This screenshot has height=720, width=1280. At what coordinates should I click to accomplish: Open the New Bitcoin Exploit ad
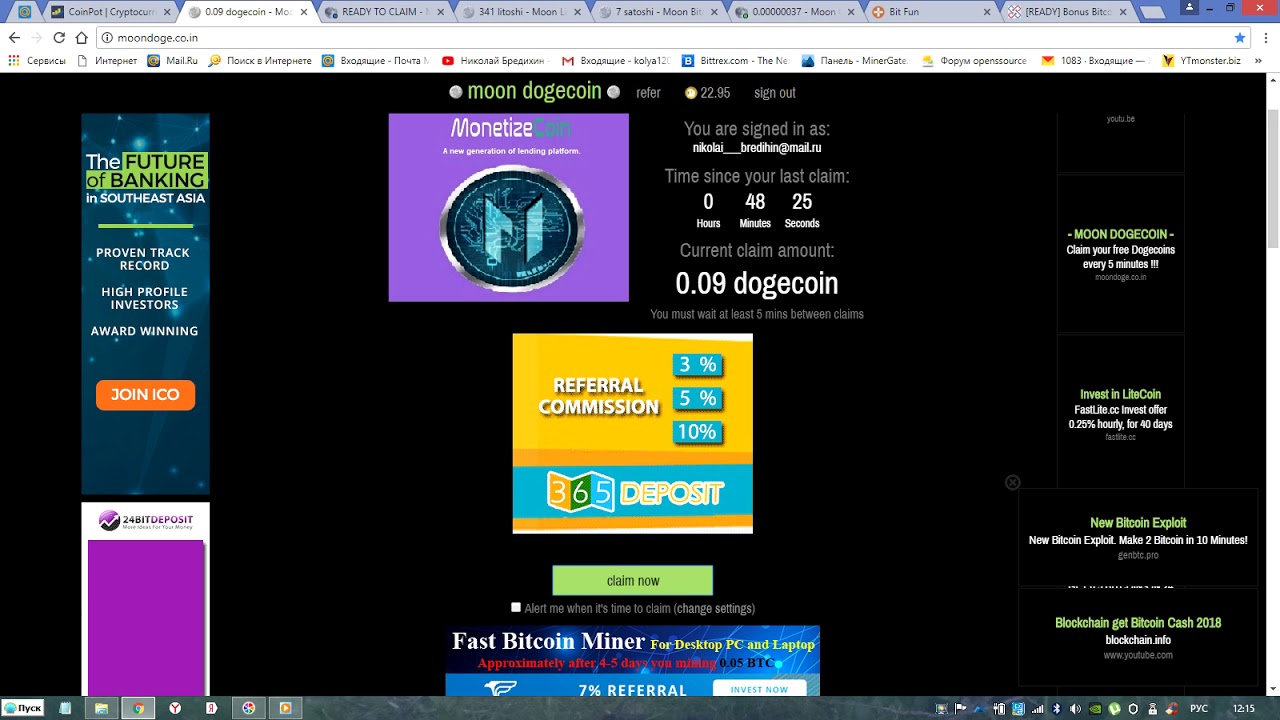pyautogui.click(x=1138, y=537)
